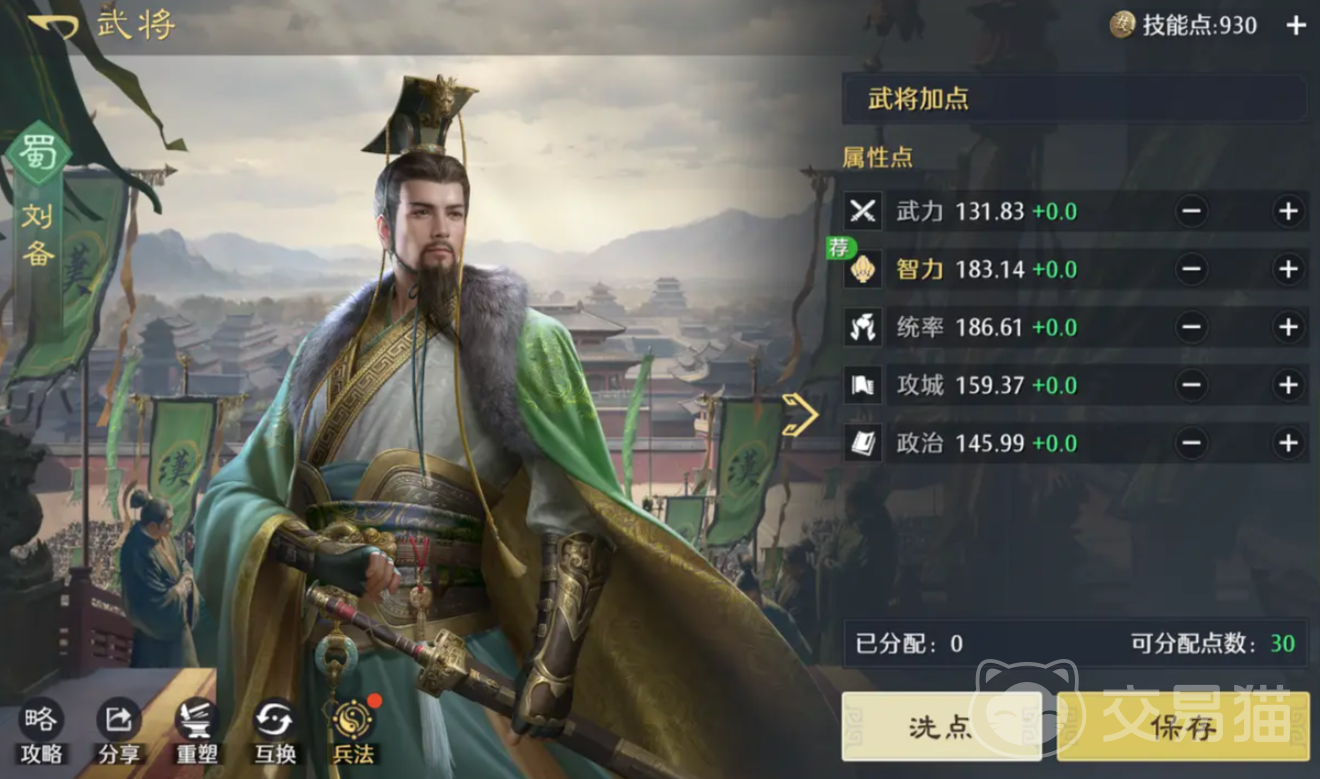Add a point to 攻城
The image size is (1320, 779).
[1288, 385]
